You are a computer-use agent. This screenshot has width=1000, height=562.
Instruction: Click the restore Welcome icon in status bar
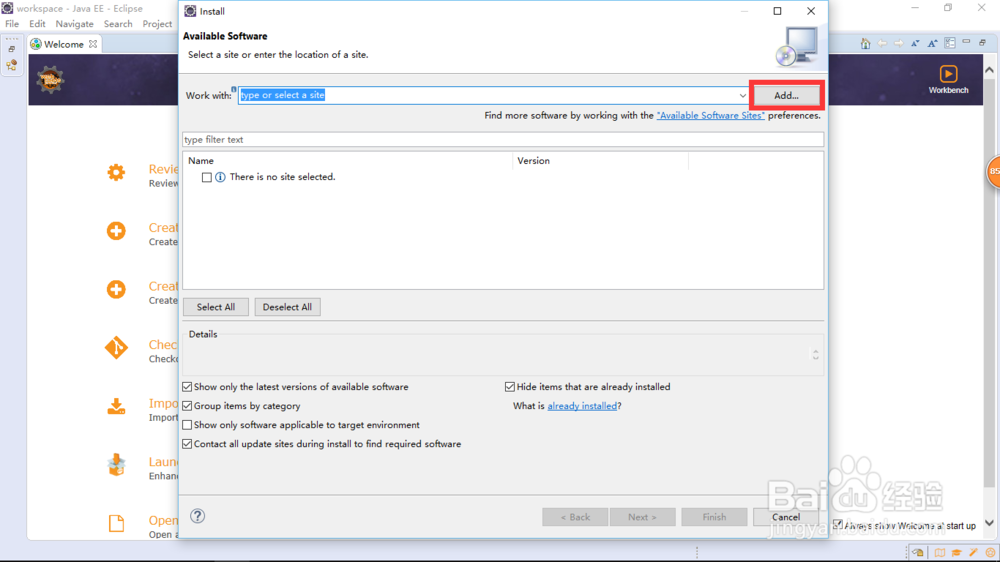pos(918,552)
